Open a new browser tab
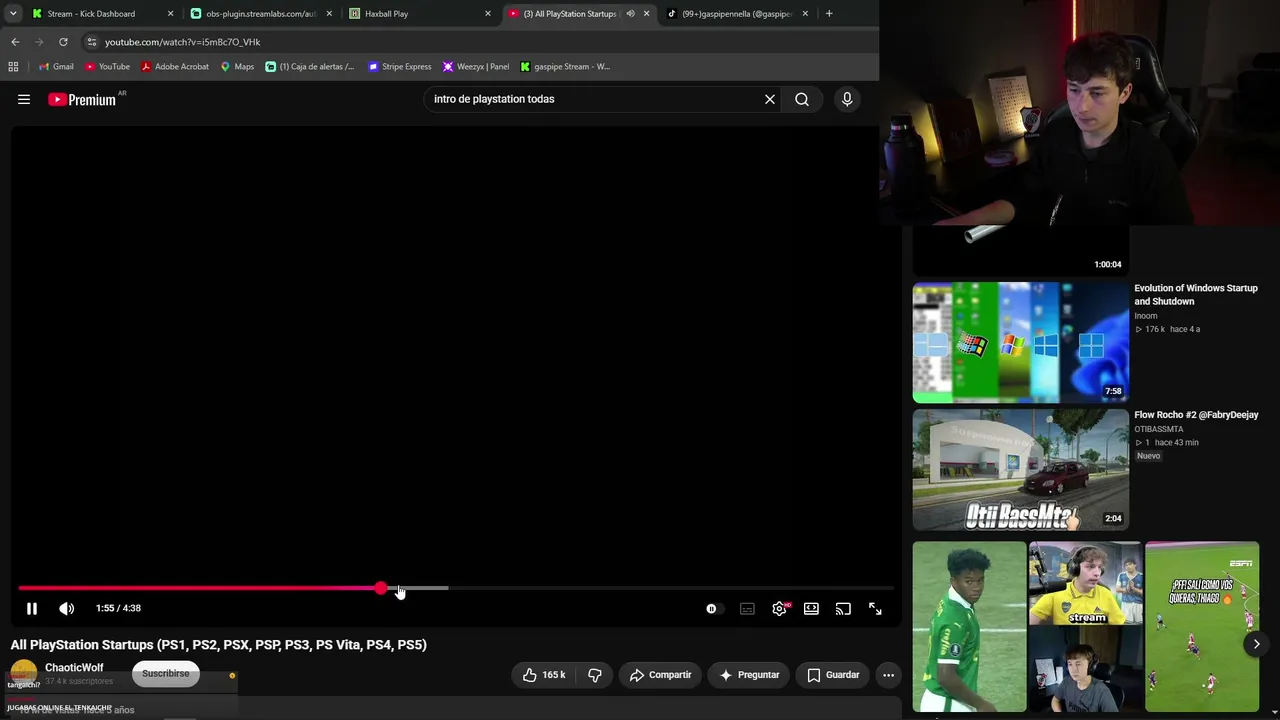This screenshot has height=720, width=1280. pyautogui.click(x=829, y=14)
